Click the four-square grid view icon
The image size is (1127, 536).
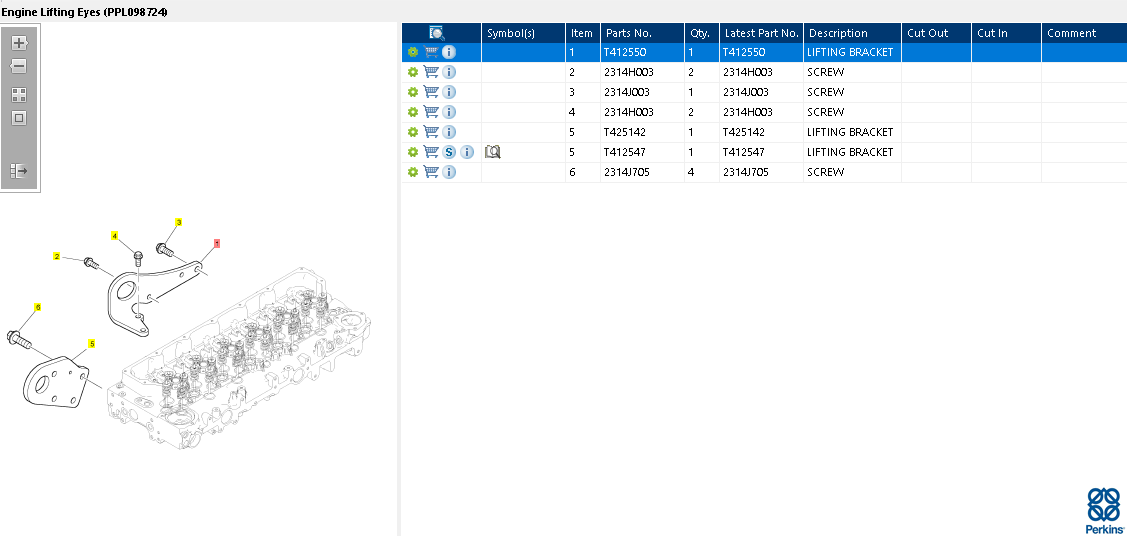pyautogui.click(x=19, y=95)
